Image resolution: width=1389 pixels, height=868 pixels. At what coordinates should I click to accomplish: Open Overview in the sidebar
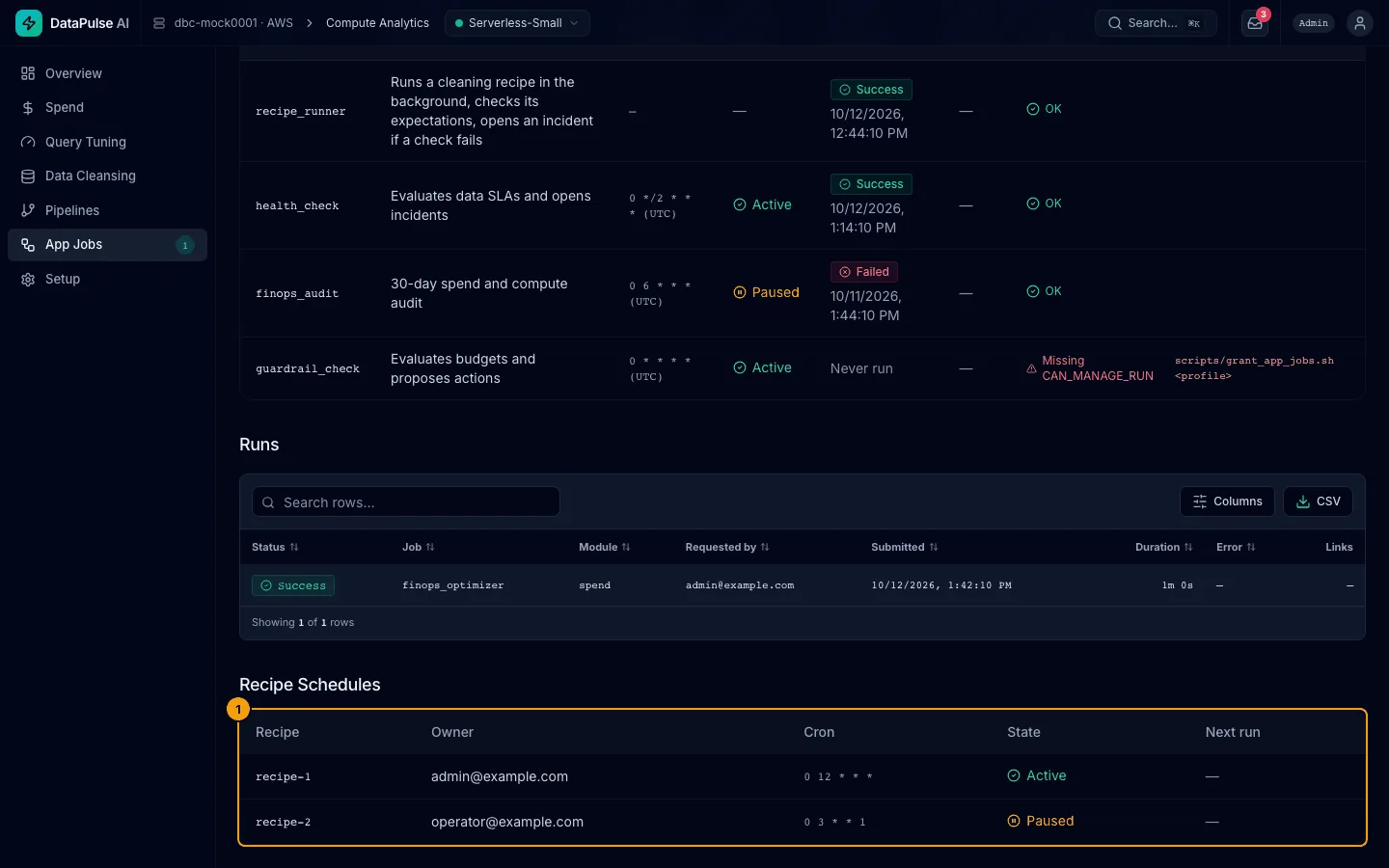pos(107,73)
